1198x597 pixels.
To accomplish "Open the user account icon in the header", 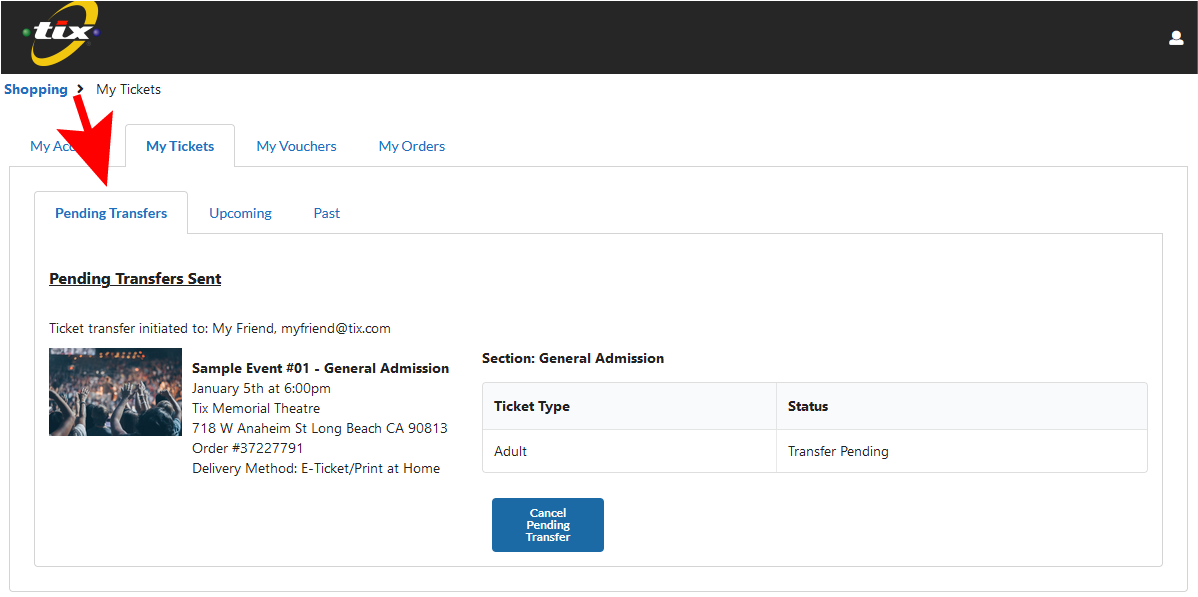I will pyautogui.click(x=1176, y=37).
